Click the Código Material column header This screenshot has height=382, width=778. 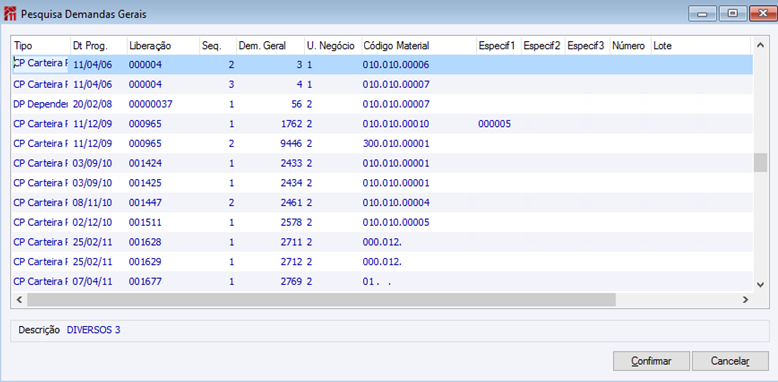click(419, 46)
